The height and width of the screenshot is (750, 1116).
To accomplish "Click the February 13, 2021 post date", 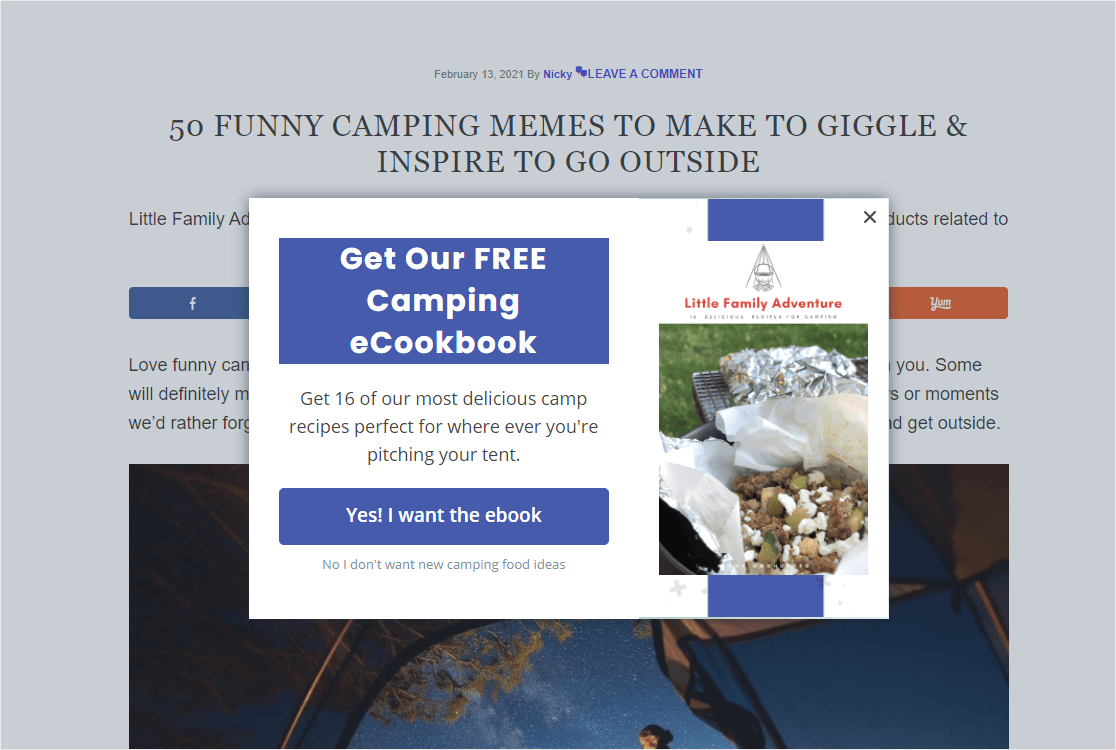I will (478, 74).
